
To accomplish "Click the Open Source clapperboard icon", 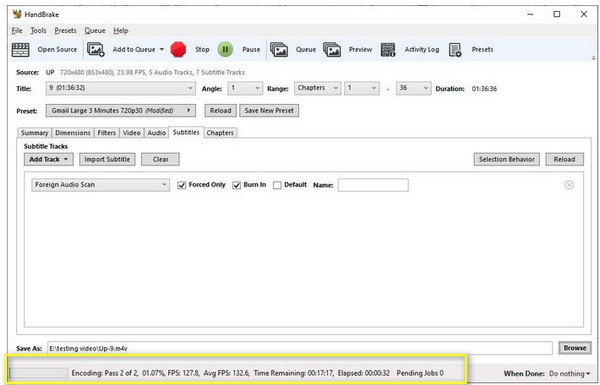I will pyautogui.click(x=21, y=50).
